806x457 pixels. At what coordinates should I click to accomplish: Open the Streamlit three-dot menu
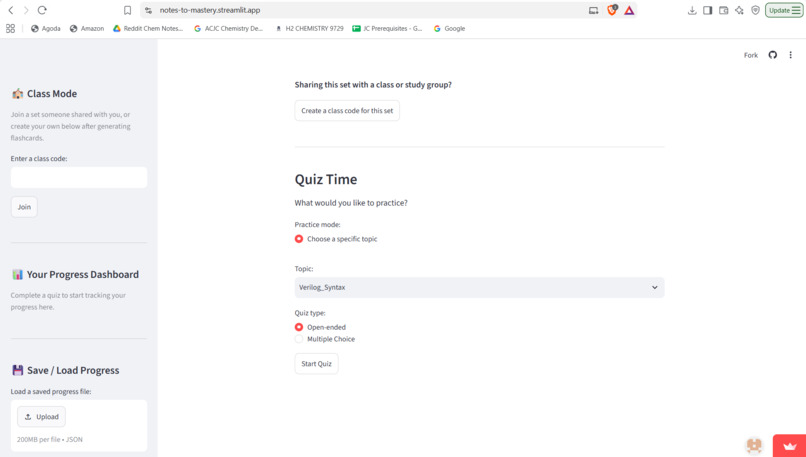[791, 55]
